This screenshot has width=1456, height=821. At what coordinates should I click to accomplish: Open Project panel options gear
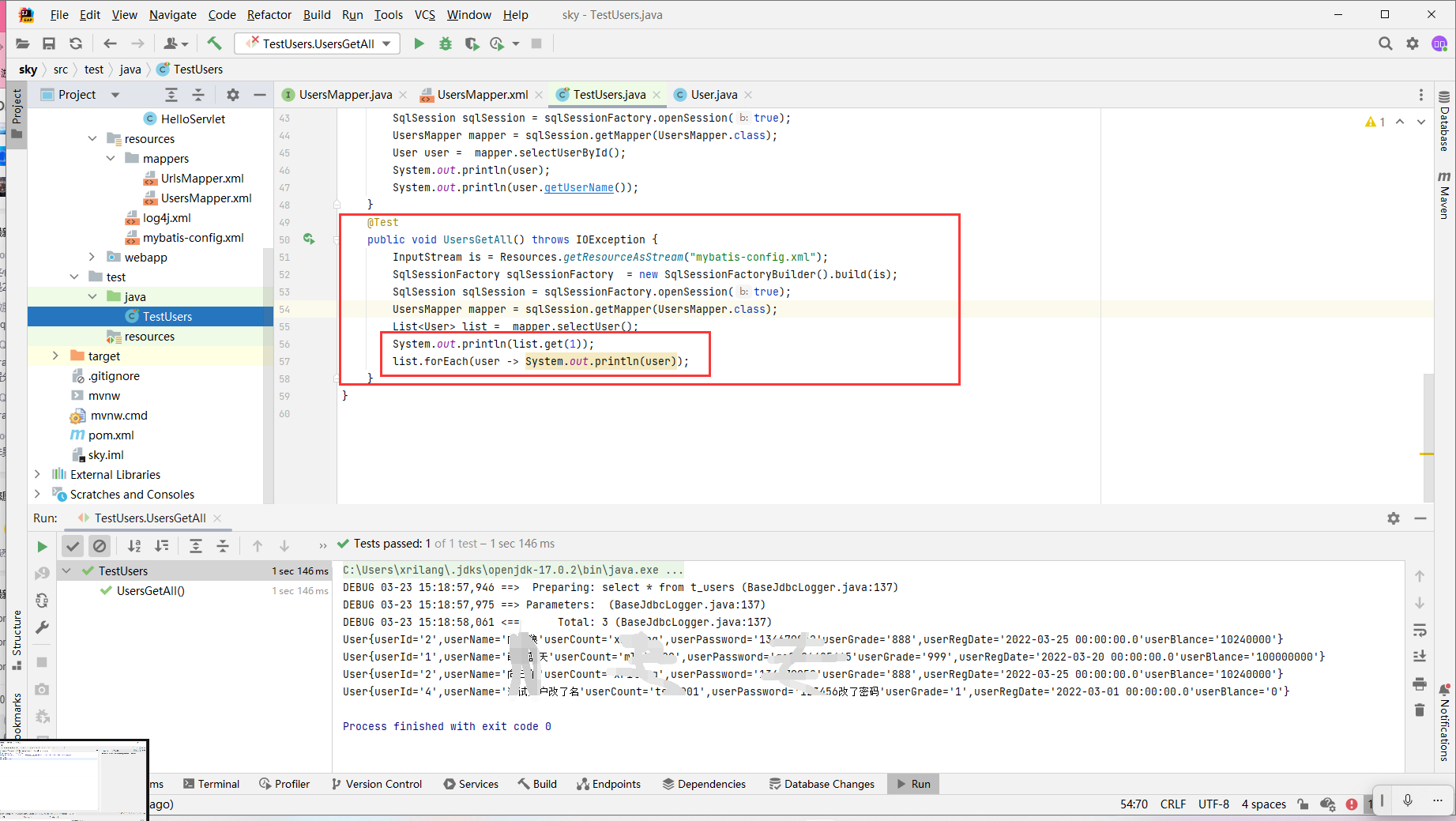[232, 95]
